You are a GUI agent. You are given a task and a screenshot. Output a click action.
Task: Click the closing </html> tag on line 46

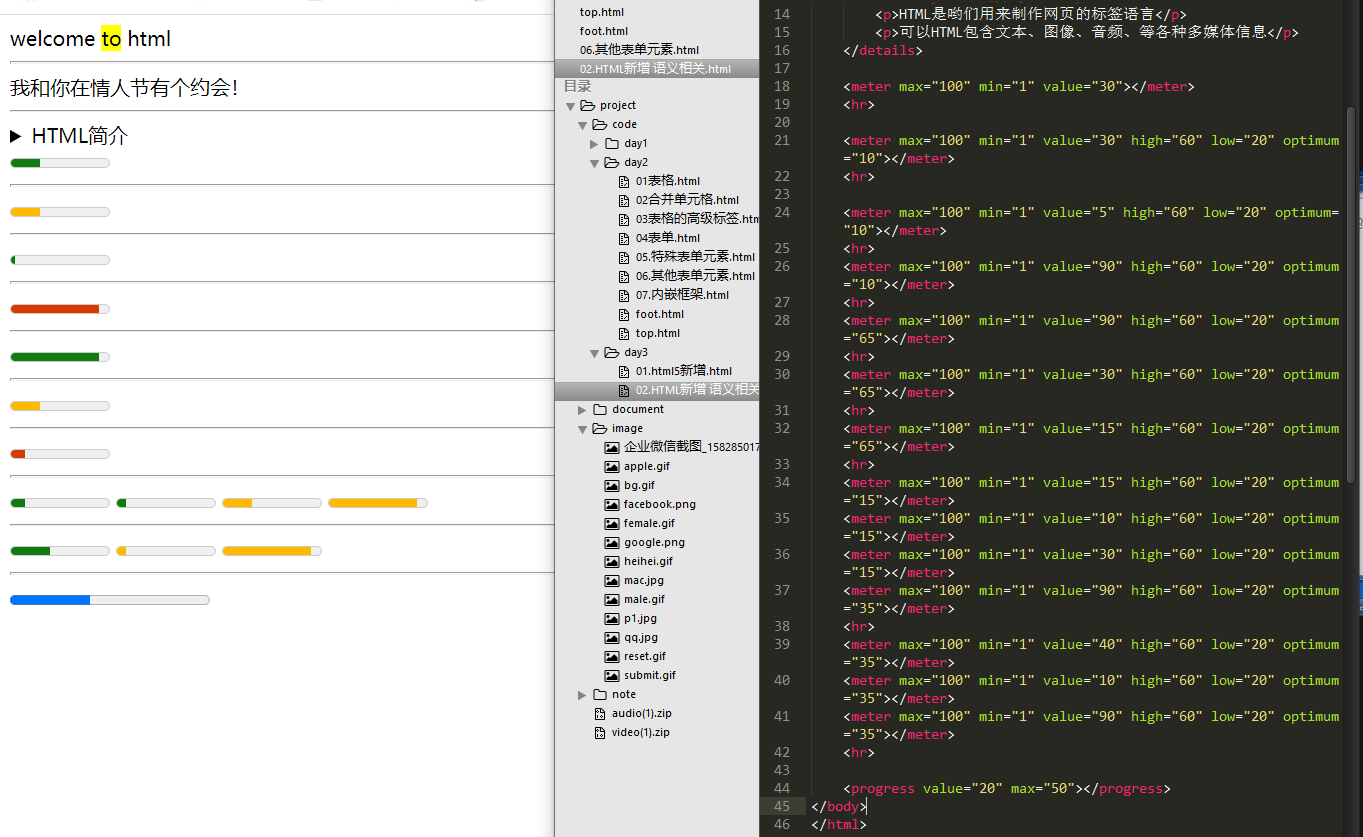coord(839,824)
